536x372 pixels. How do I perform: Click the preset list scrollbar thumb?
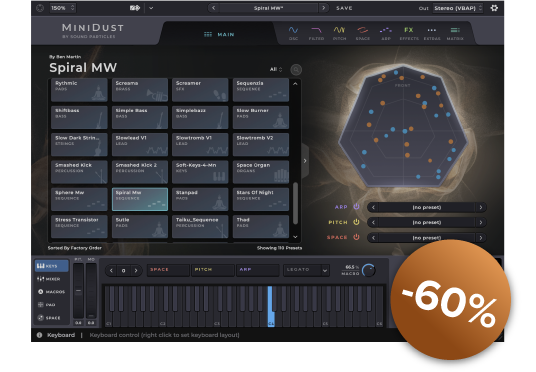coord(295,203)
